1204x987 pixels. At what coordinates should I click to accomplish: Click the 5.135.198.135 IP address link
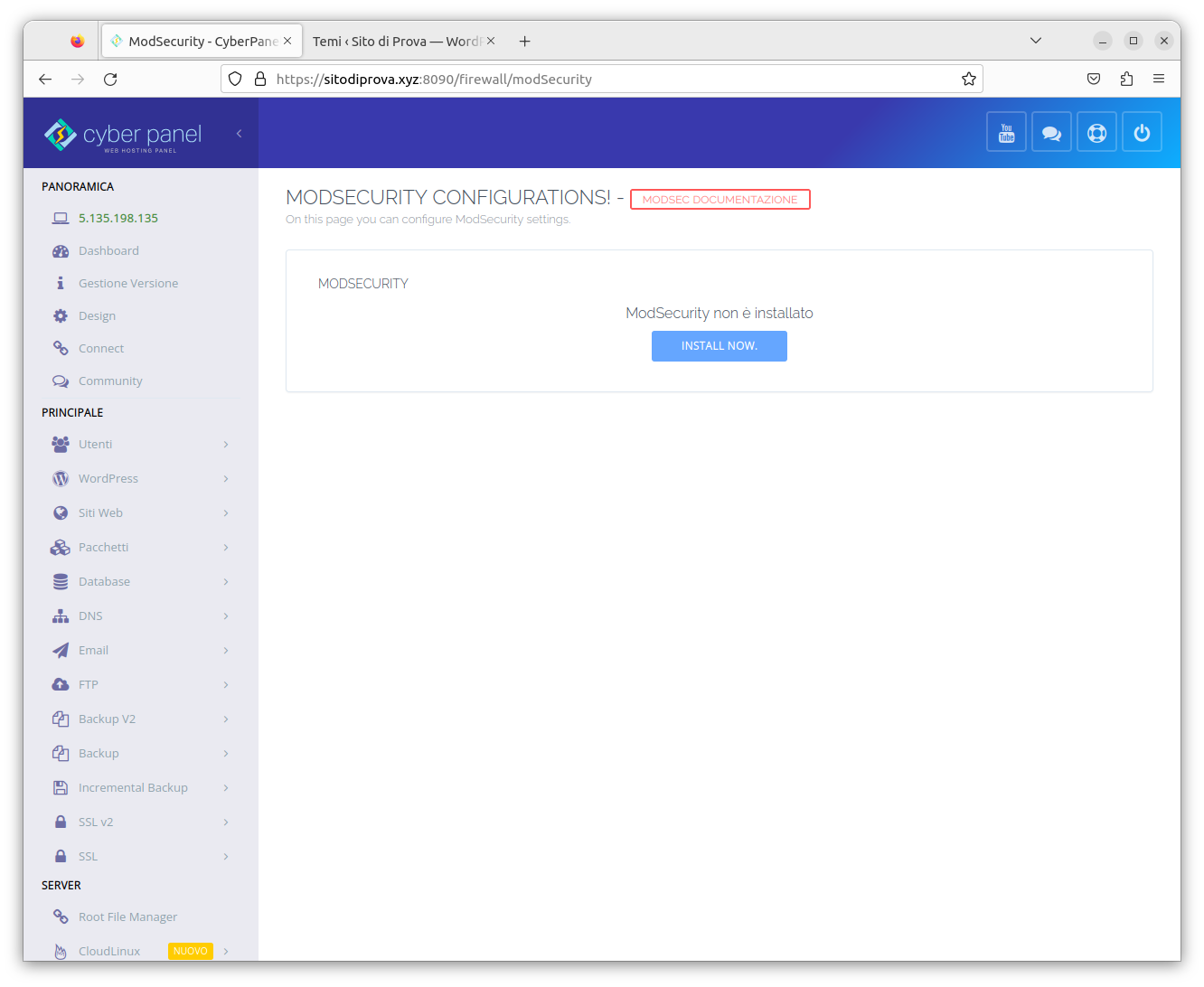tap(118, 218)
